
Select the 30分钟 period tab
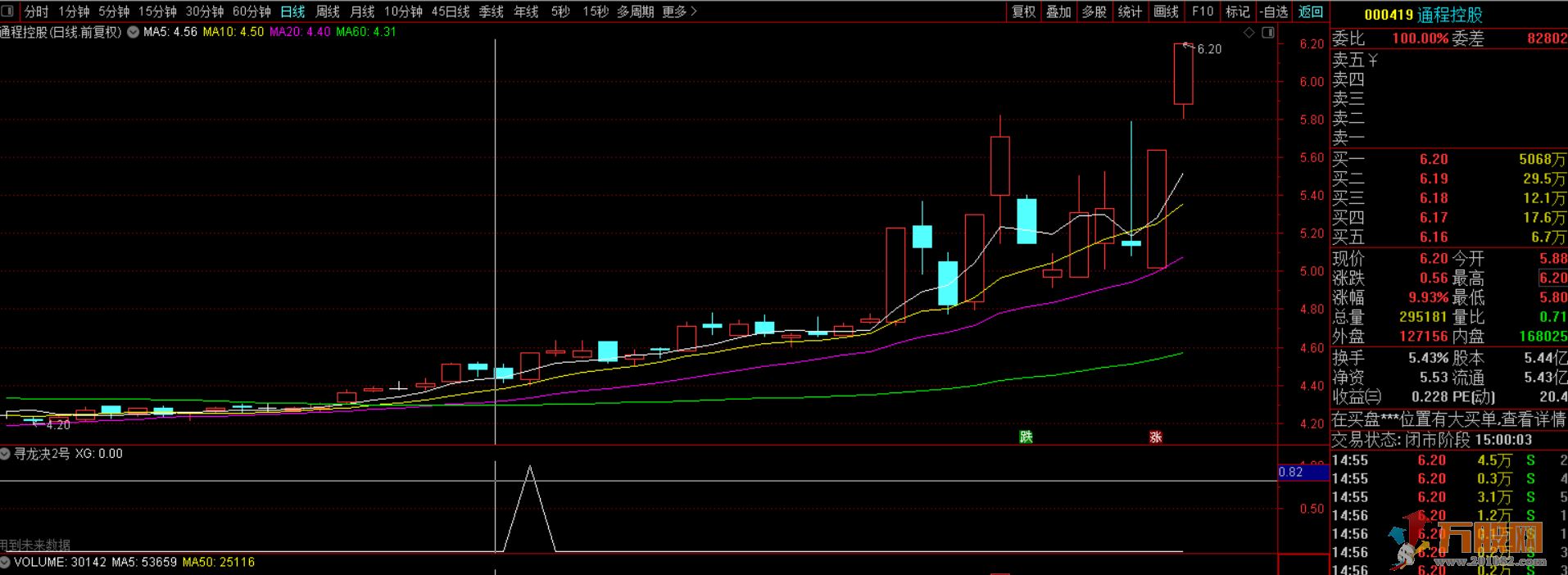click(205, 11)
